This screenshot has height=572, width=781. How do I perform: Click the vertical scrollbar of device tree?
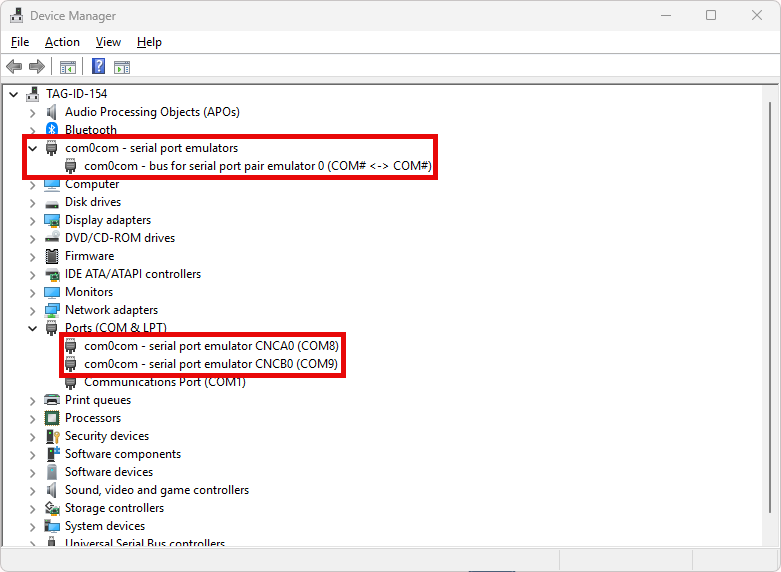770,300
